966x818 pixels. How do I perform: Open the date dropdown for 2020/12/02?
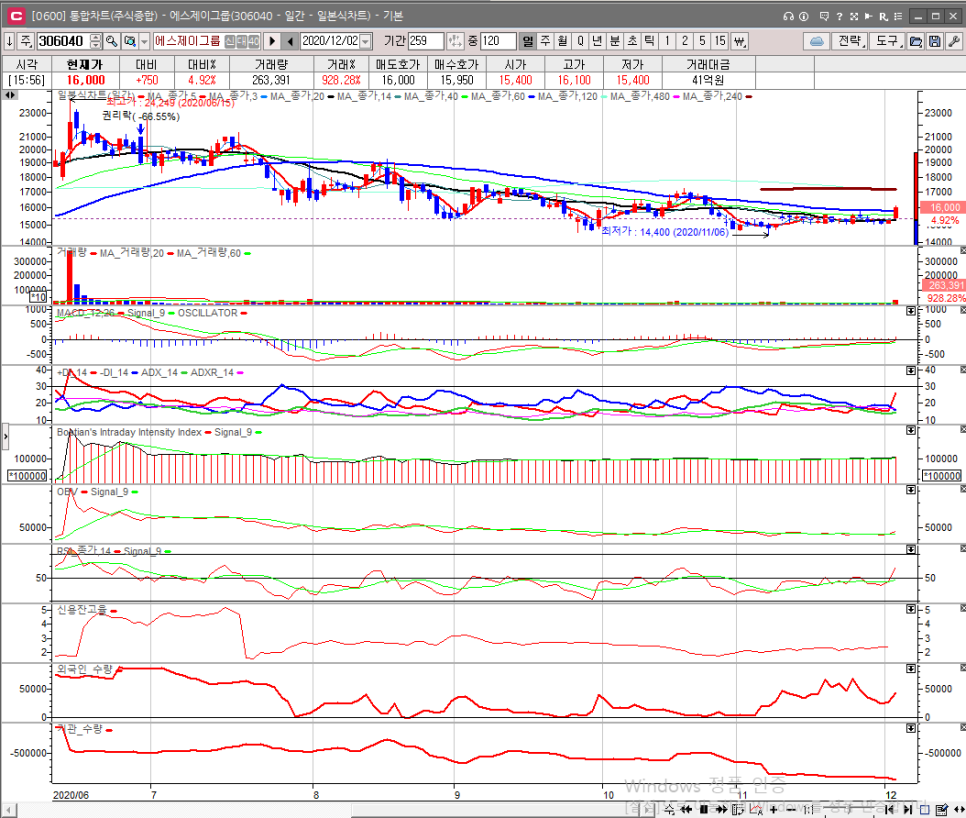[x=366, y=41]
